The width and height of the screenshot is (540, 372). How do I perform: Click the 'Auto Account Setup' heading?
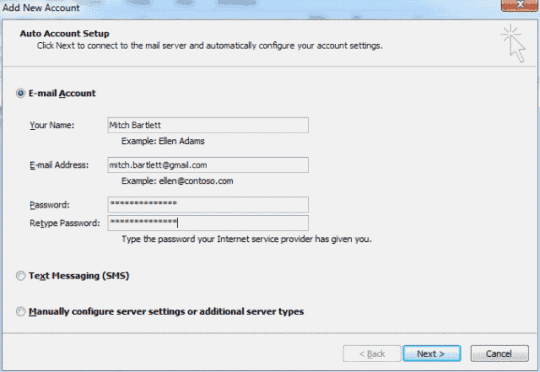pos(64,33)
